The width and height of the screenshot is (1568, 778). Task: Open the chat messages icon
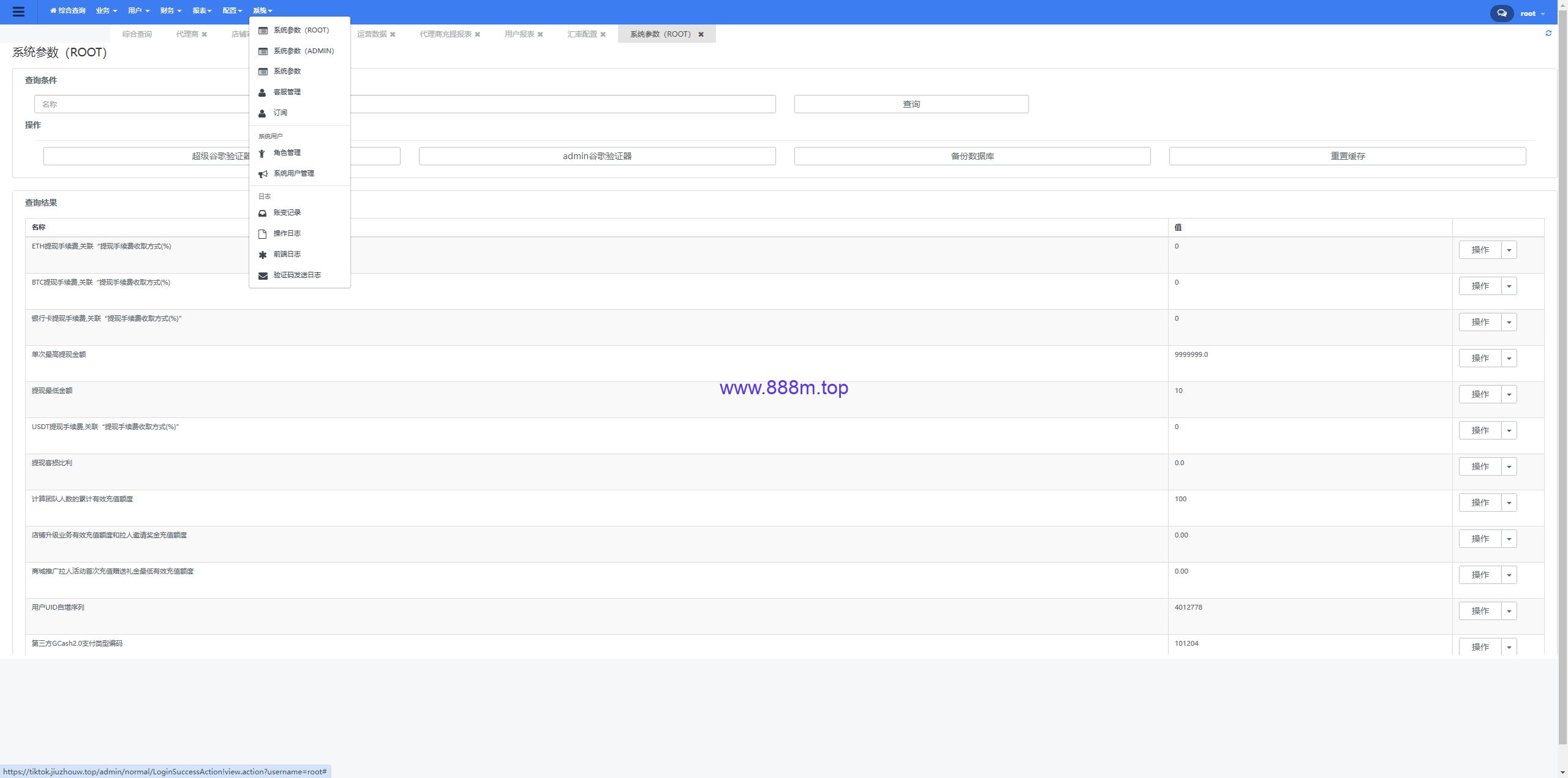pos(1502,13)
